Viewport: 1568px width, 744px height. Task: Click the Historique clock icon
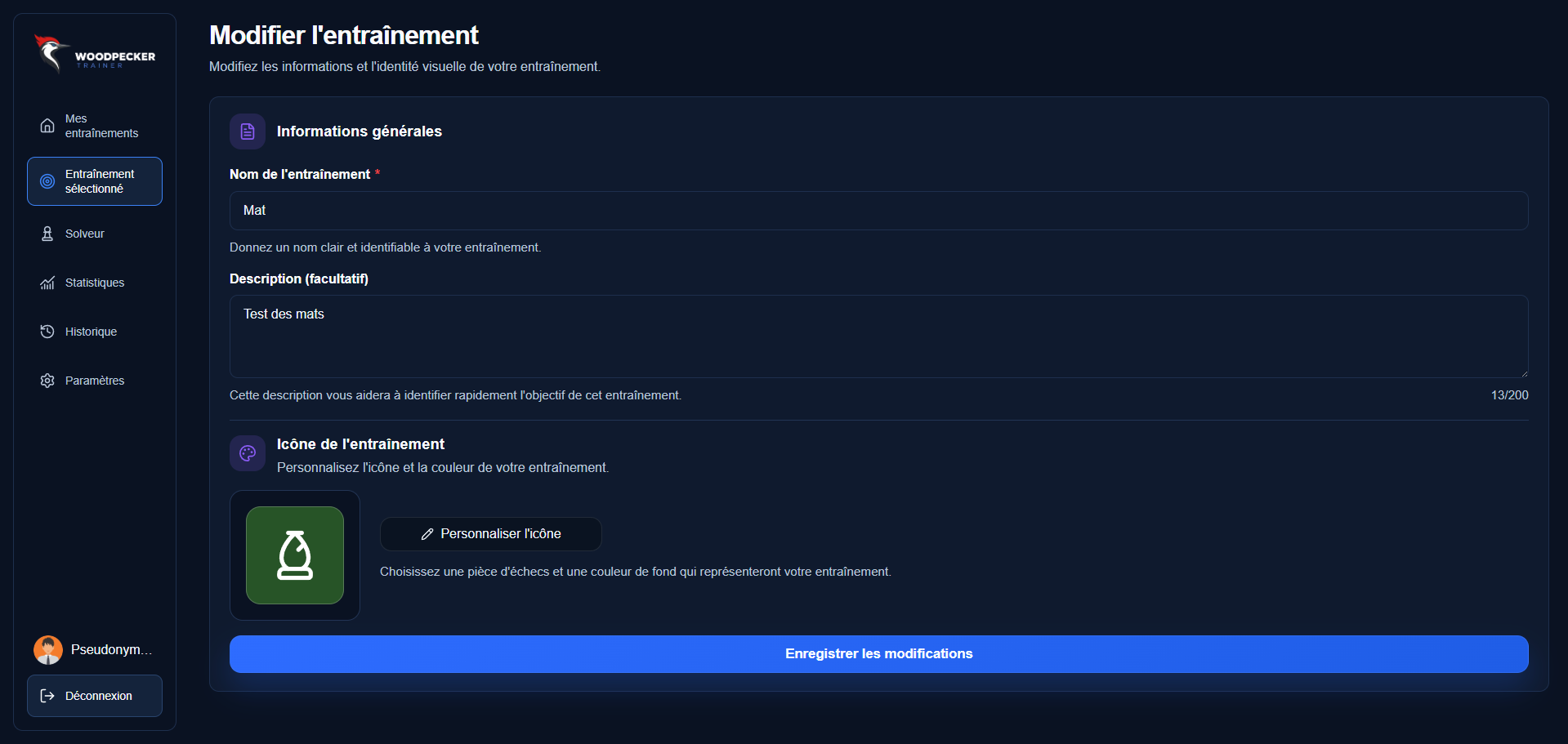coord(47,332)
